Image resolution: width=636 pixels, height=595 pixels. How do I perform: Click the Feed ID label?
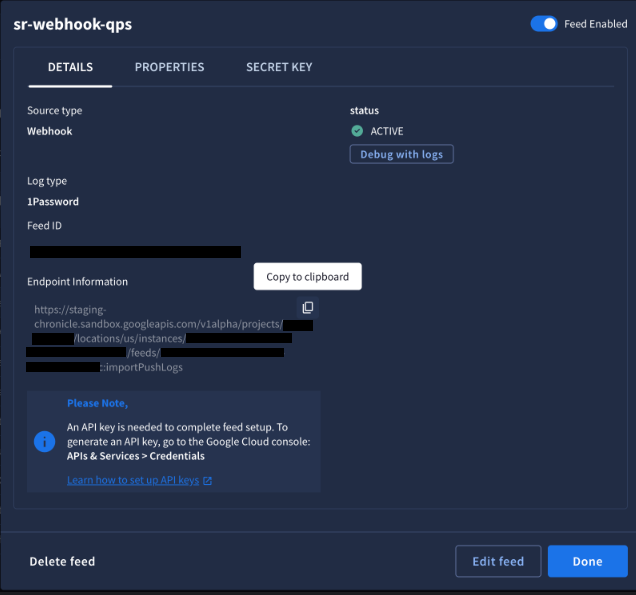point(44,226)
